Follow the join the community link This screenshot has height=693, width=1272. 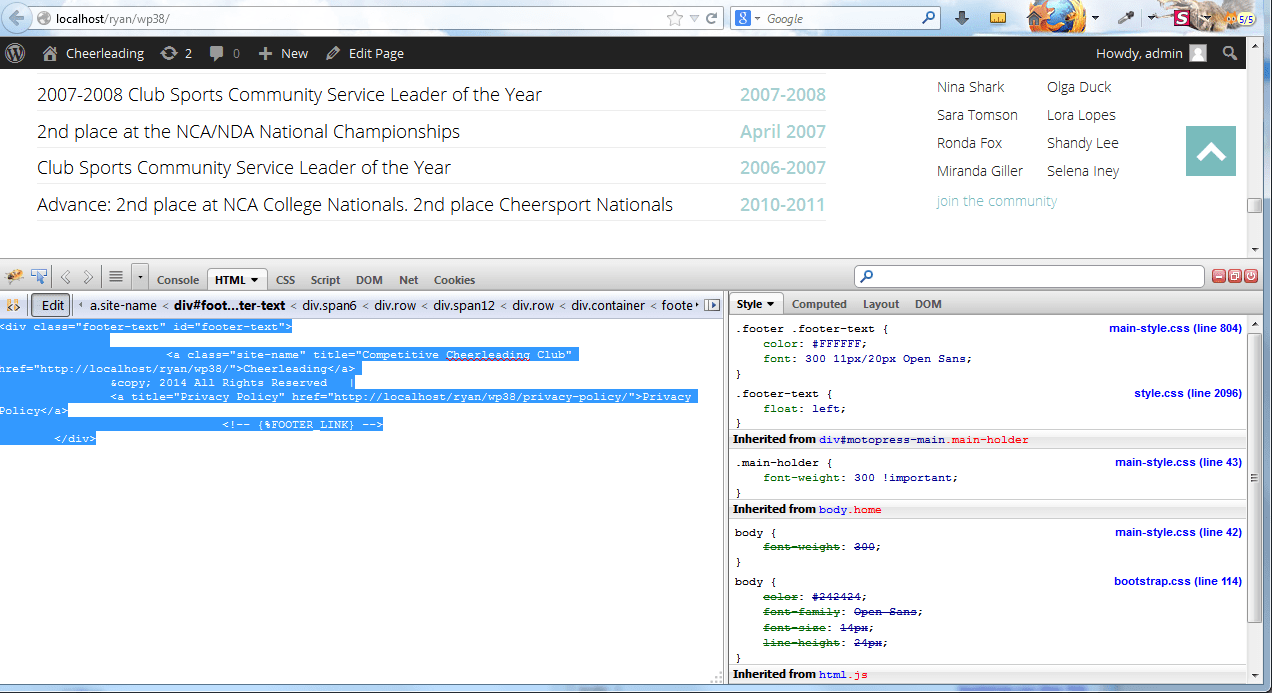997,201
